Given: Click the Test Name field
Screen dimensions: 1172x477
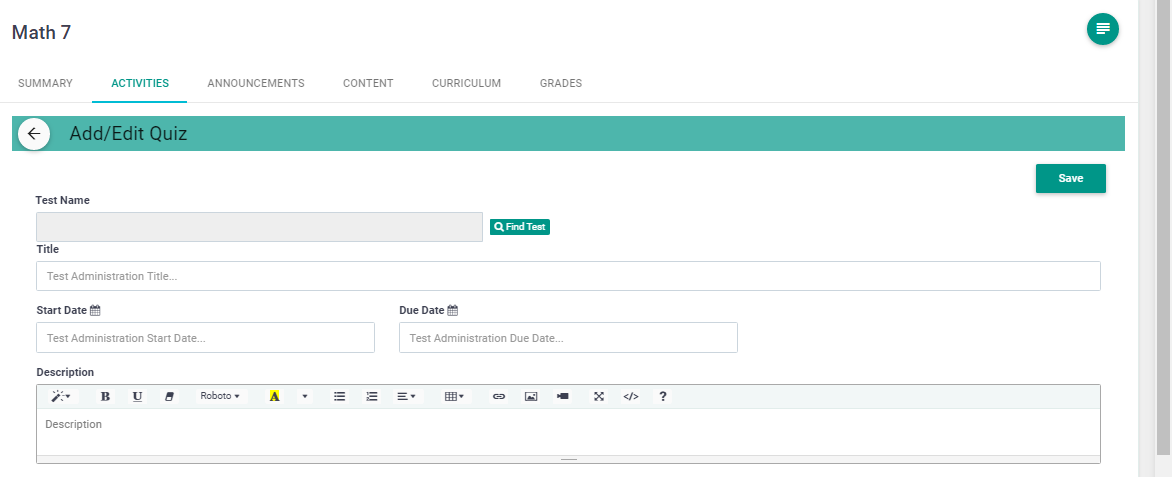Looking at the screenshot, I should (x=259, y=227).
